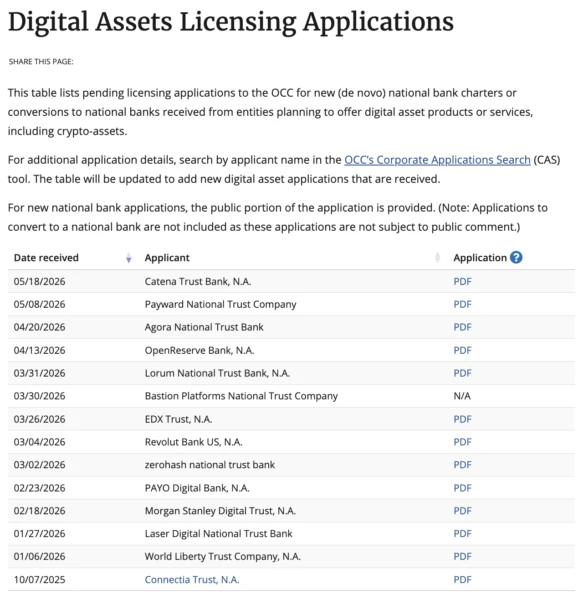583x600 pixels.
Task: Click the SHARE THIS PAGE label
Action: [x=41, y=62]
